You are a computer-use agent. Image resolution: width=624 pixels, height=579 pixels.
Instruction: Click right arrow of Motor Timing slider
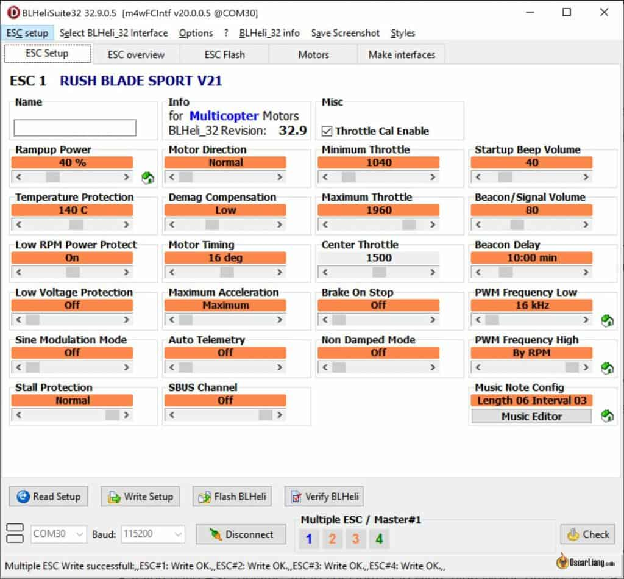pyautogui.click(x=280, y=272)
